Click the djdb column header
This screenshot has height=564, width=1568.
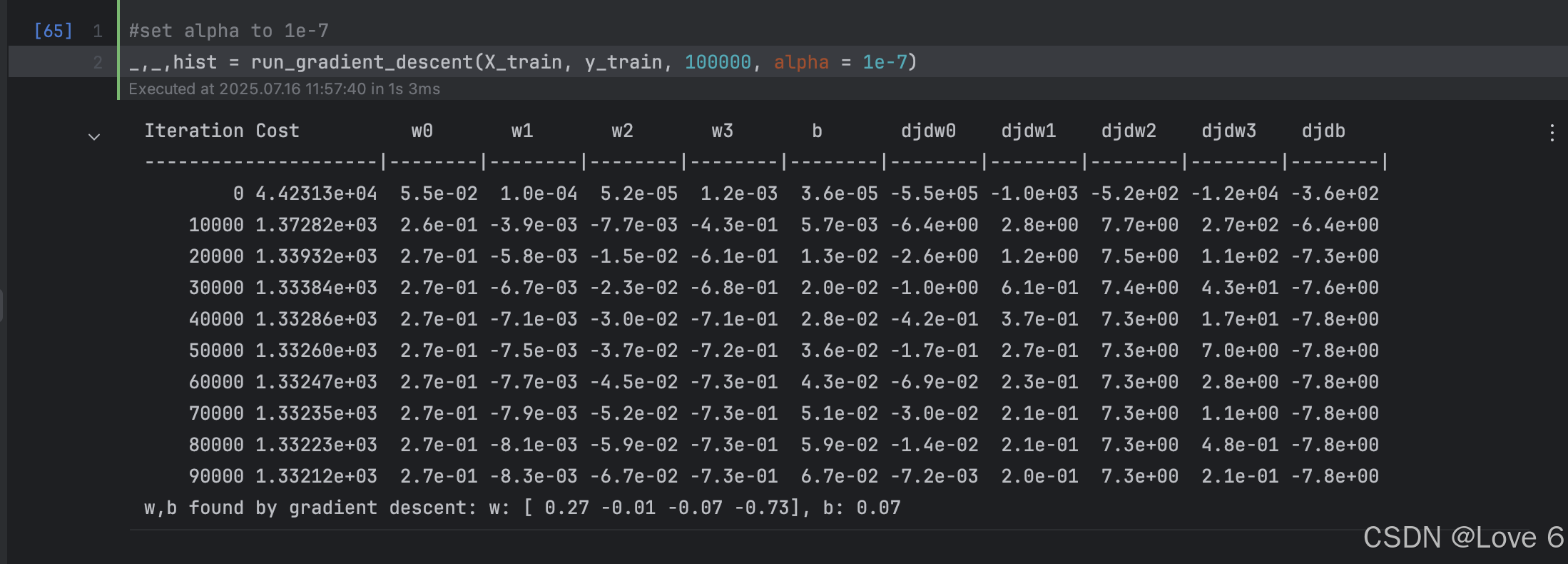(x=1323, y=131)
